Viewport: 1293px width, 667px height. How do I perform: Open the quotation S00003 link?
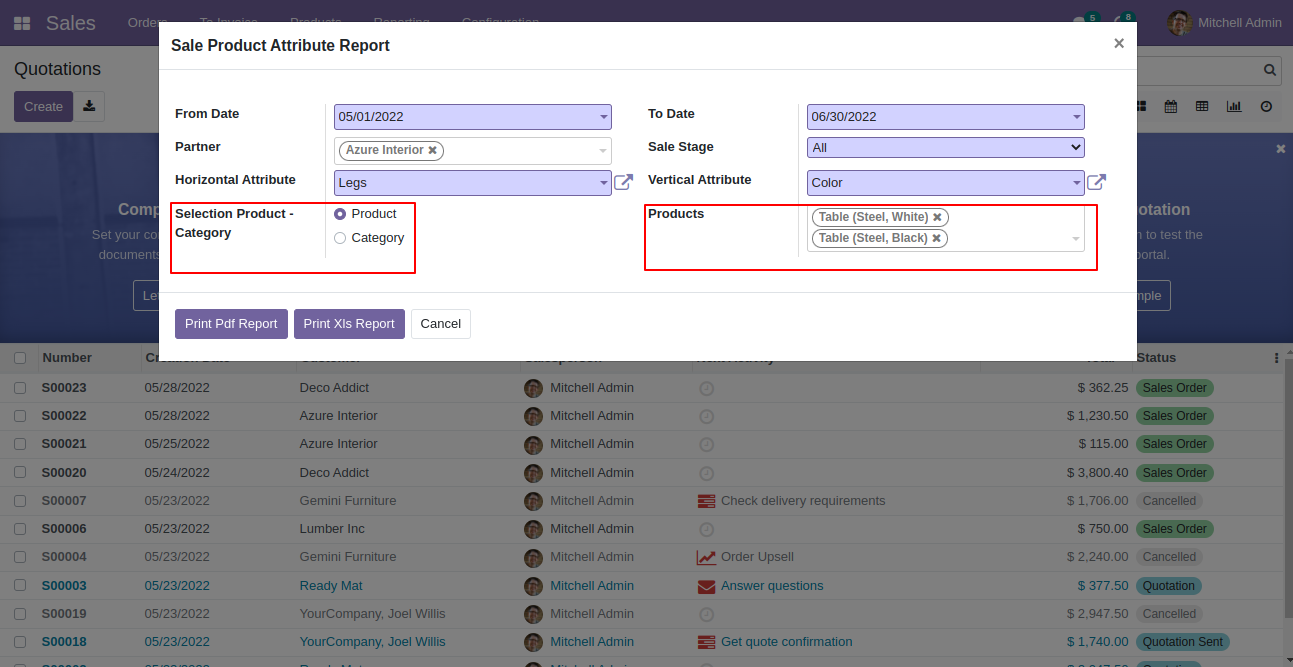point(64,586)
